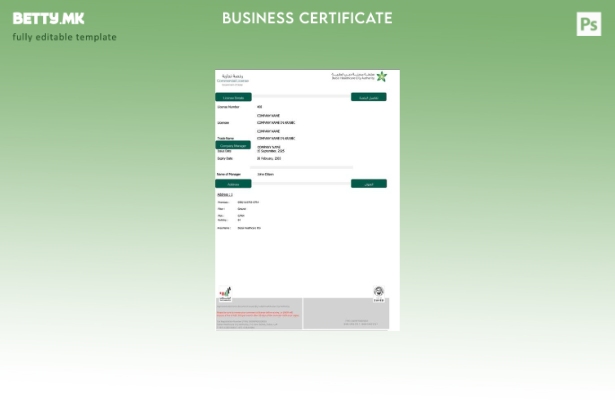
Task: Click the Arabic green button beside Address
Action: click(368, 184)
